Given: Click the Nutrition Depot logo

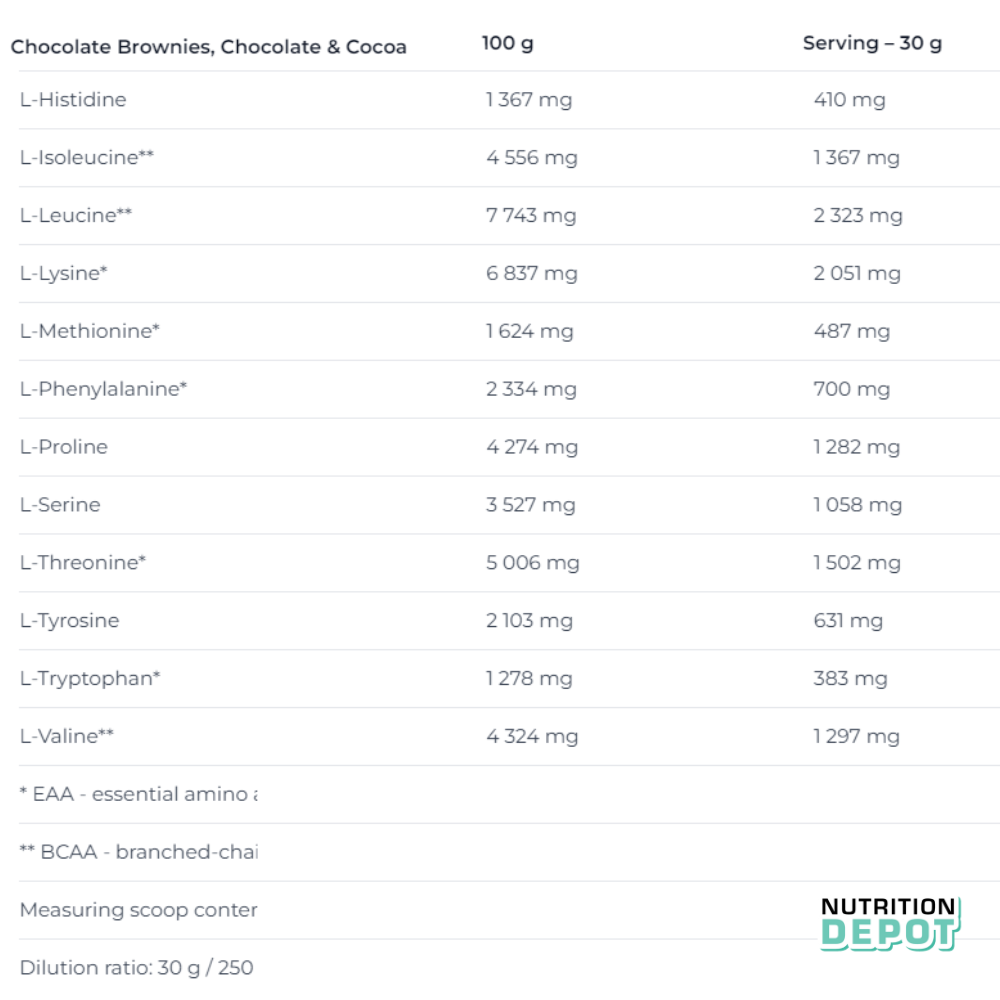Looking at the screenshot, I should click(x=888, y=923).
